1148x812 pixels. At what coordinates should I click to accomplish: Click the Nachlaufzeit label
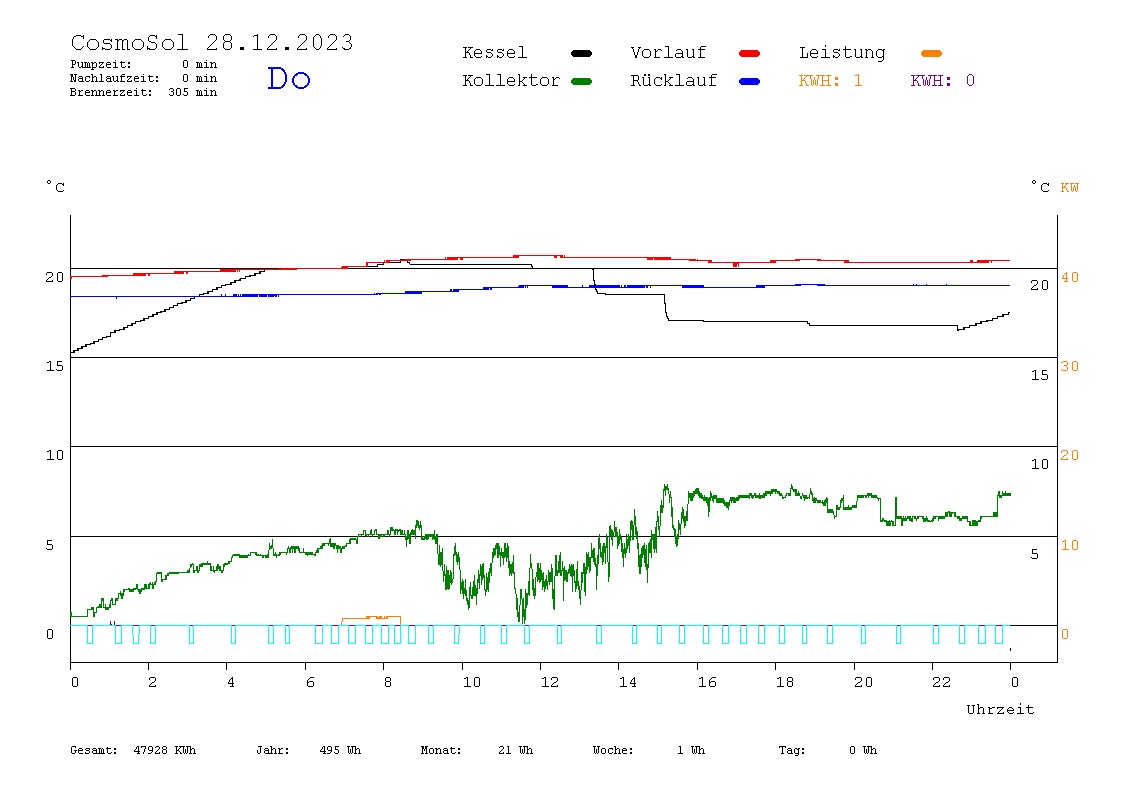point(114,78)
